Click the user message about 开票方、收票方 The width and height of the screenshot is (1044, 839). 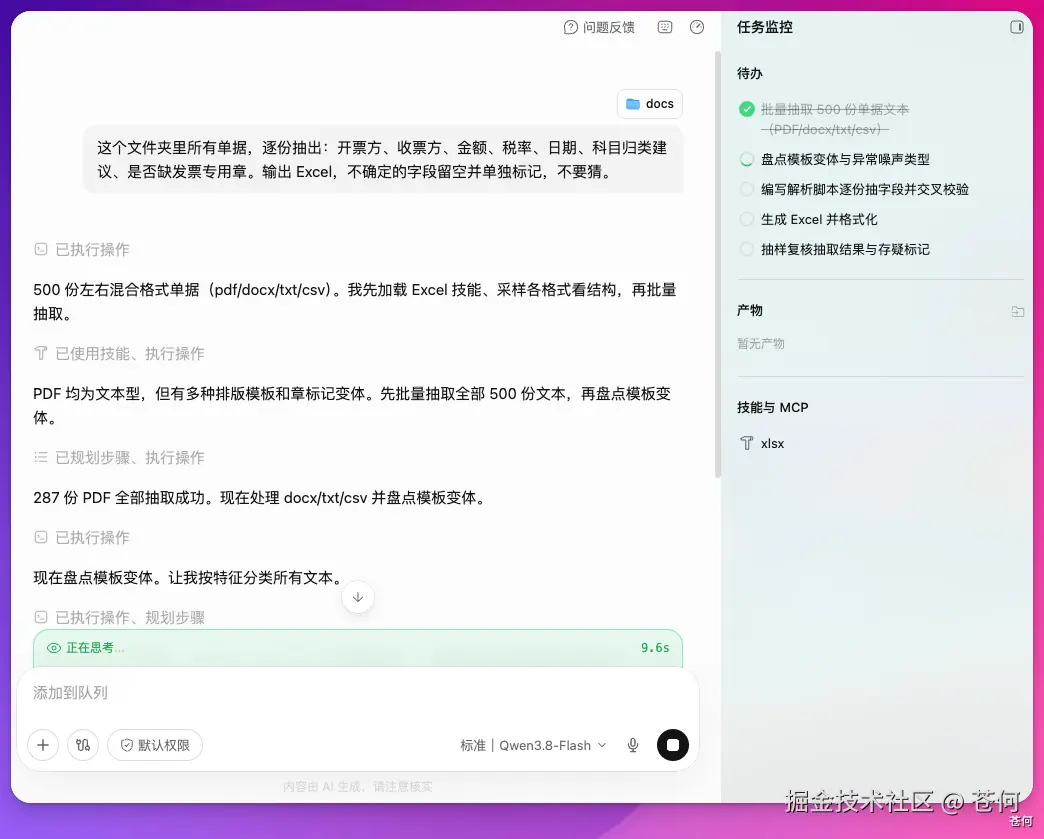point(383,160)
